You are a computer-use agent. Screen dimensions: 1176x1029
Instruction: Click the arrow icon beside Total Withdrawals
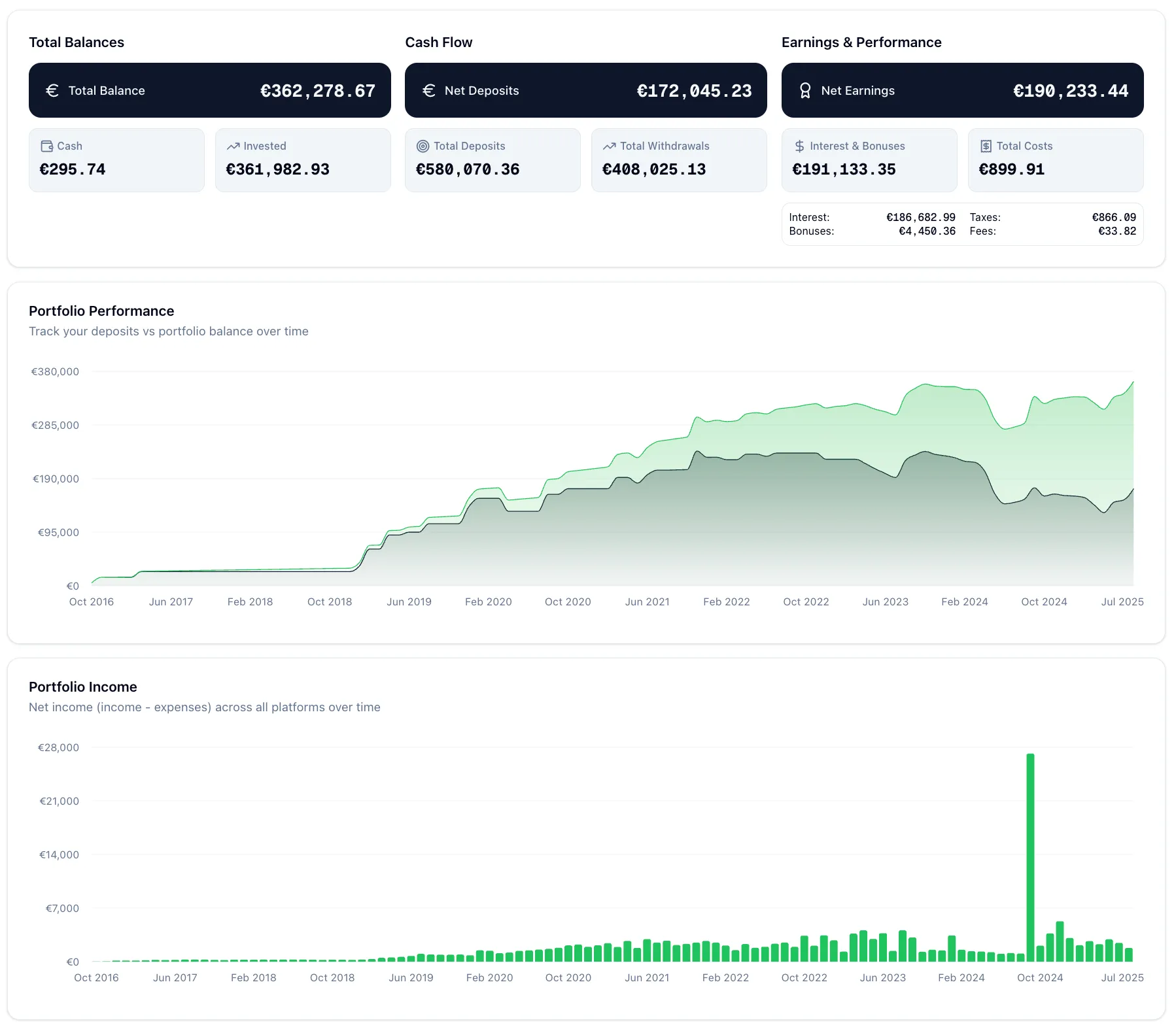point(610,146)
